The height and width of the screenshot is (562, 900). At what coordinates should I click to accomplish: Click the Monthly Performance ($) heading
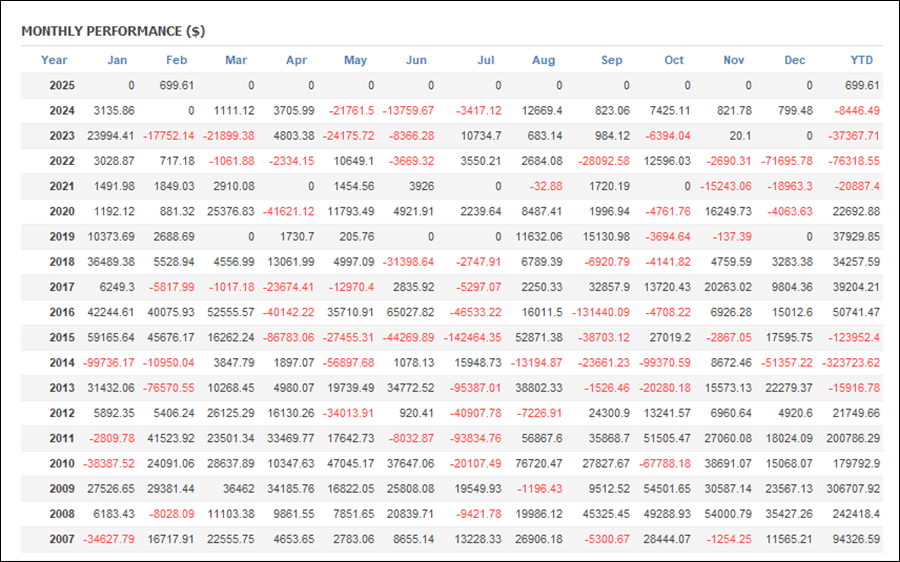[113, 31]
